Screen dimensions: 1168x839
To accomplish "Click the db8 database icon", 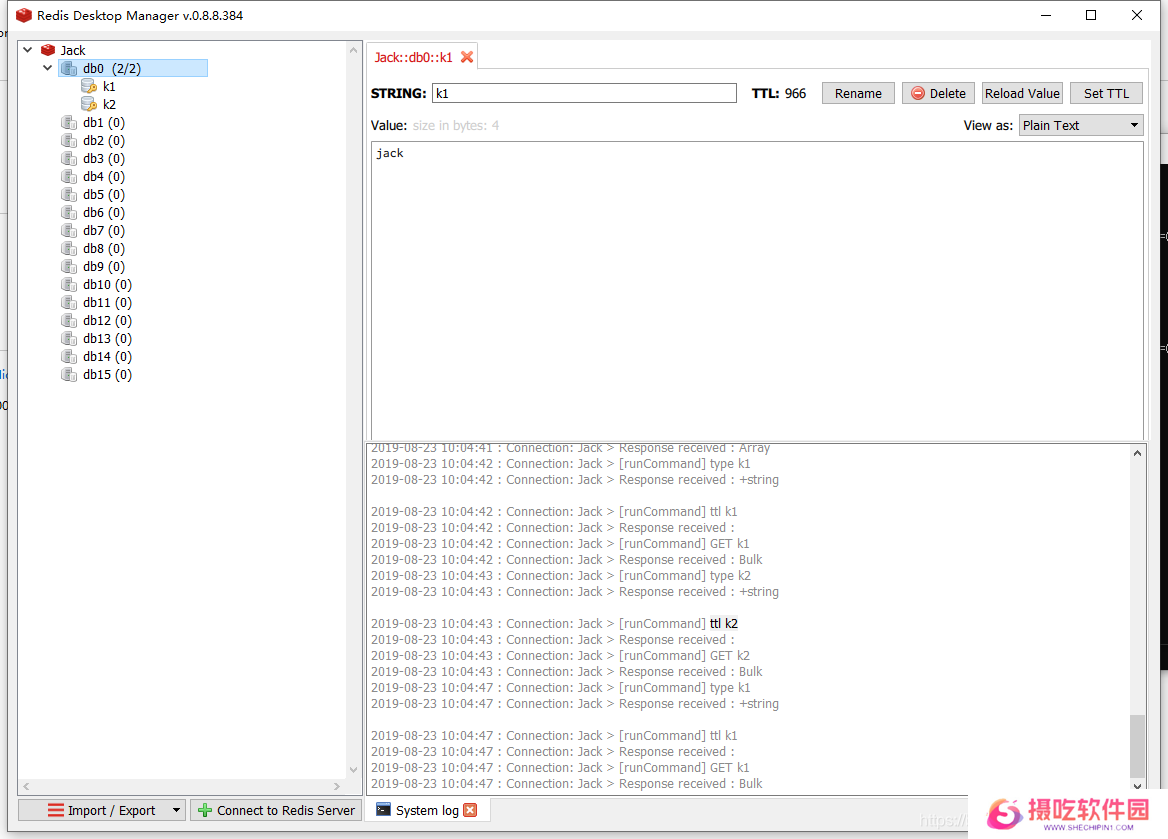I will 69,248.
